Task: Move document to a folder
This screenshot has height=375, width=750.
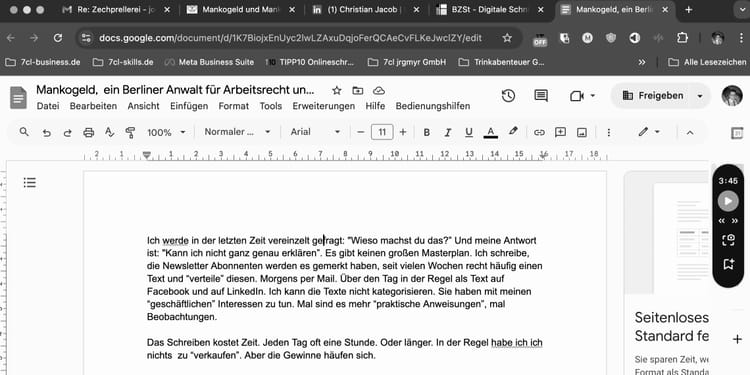Action: [x=358, y=90]
